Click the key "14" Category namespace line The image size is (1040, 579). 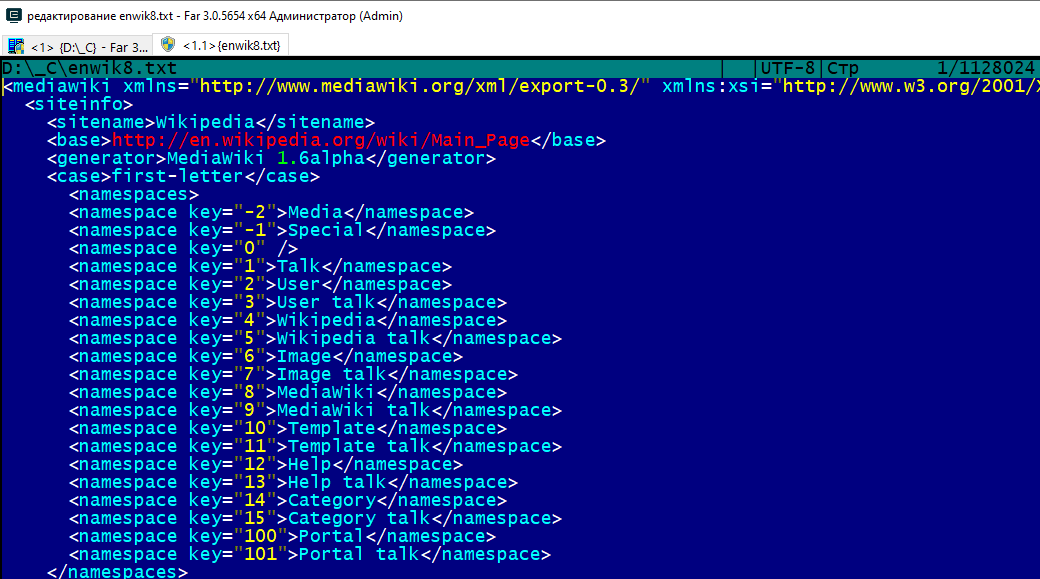click(288, 500)
